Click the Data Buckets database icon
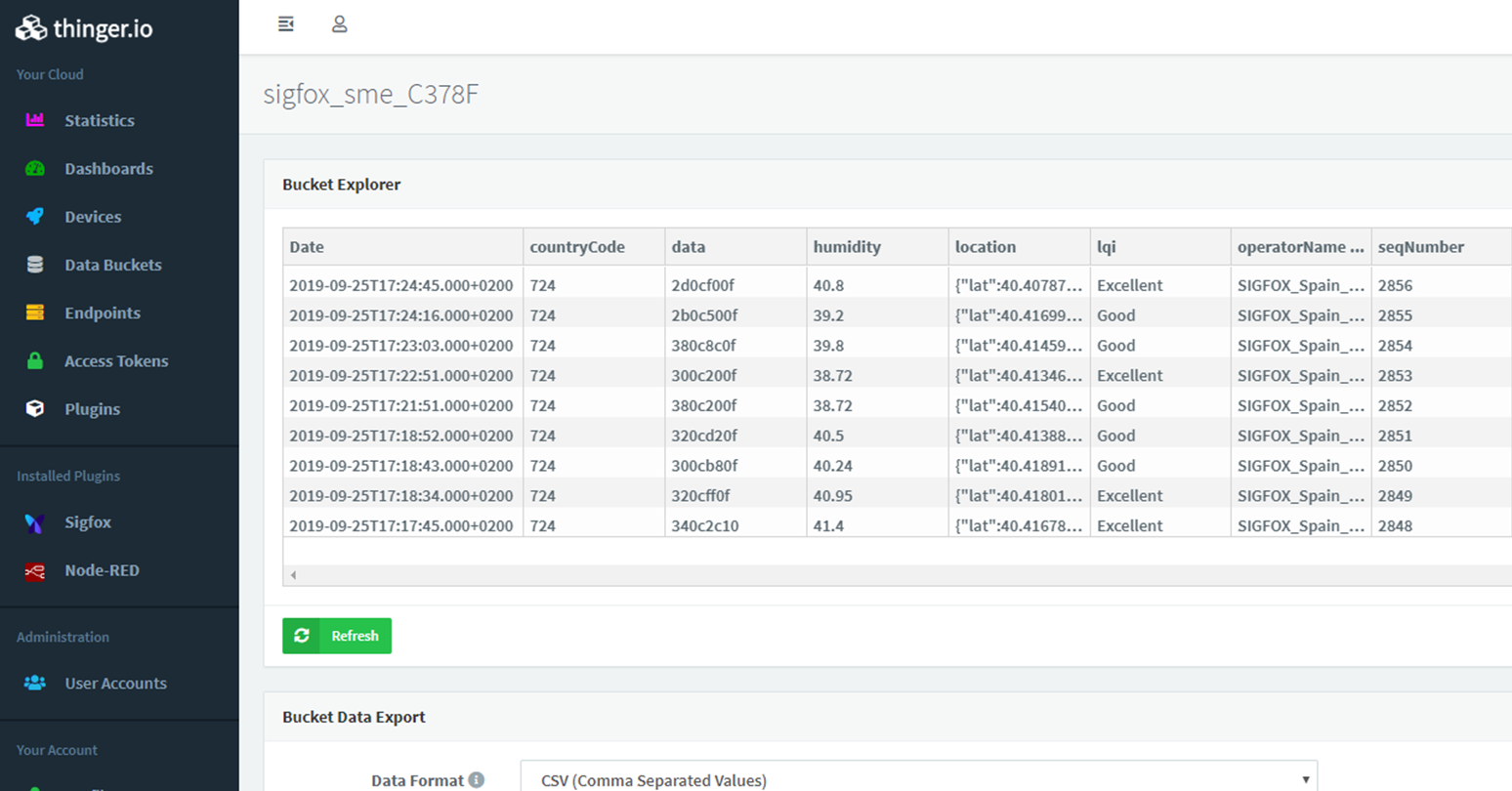Image resolution: width=1512 pixels, height=791 pixels. pos(35,265)
